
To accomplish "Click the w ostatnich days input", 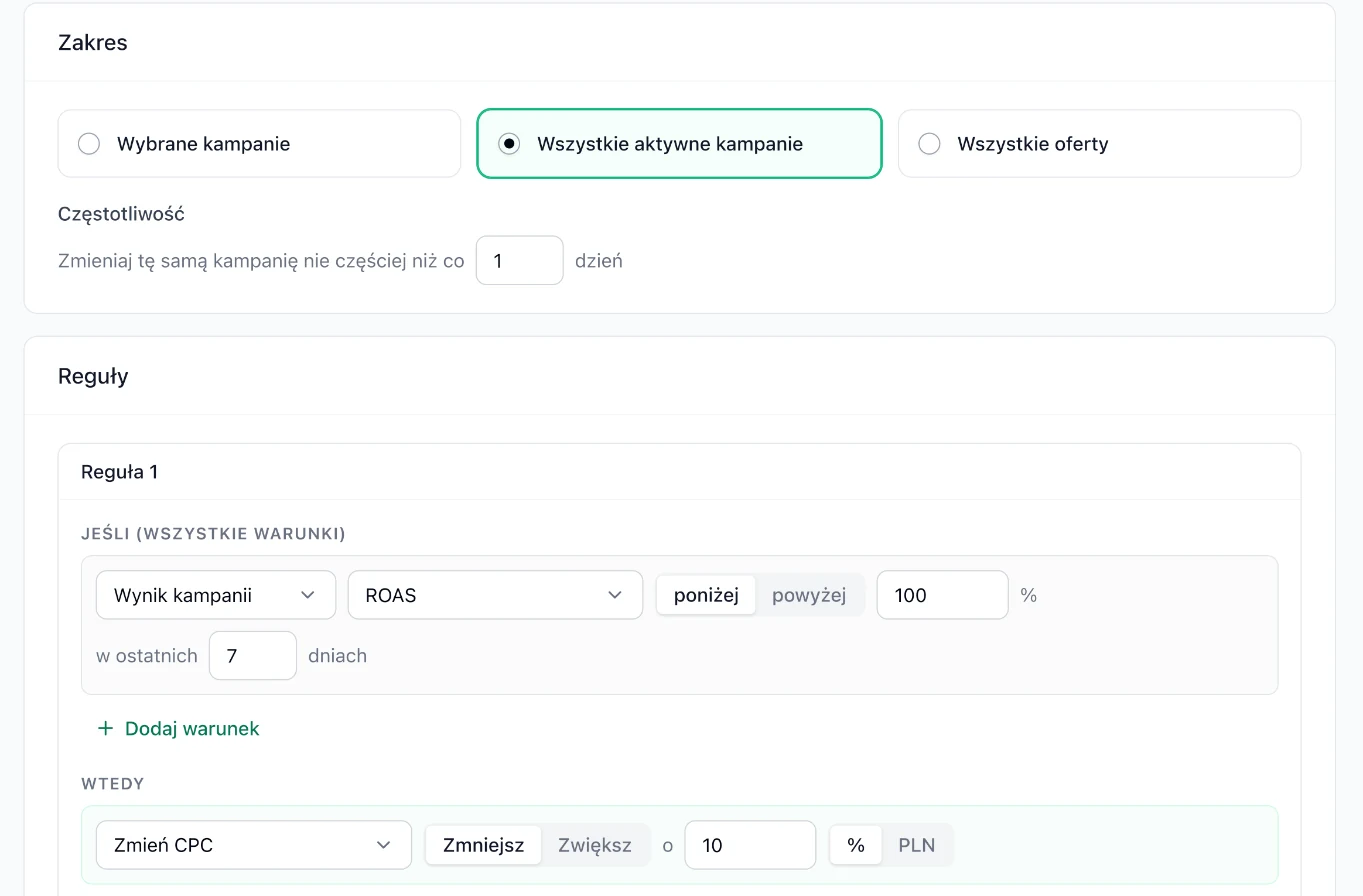I will pyautogui.click(x=253, y=656).
